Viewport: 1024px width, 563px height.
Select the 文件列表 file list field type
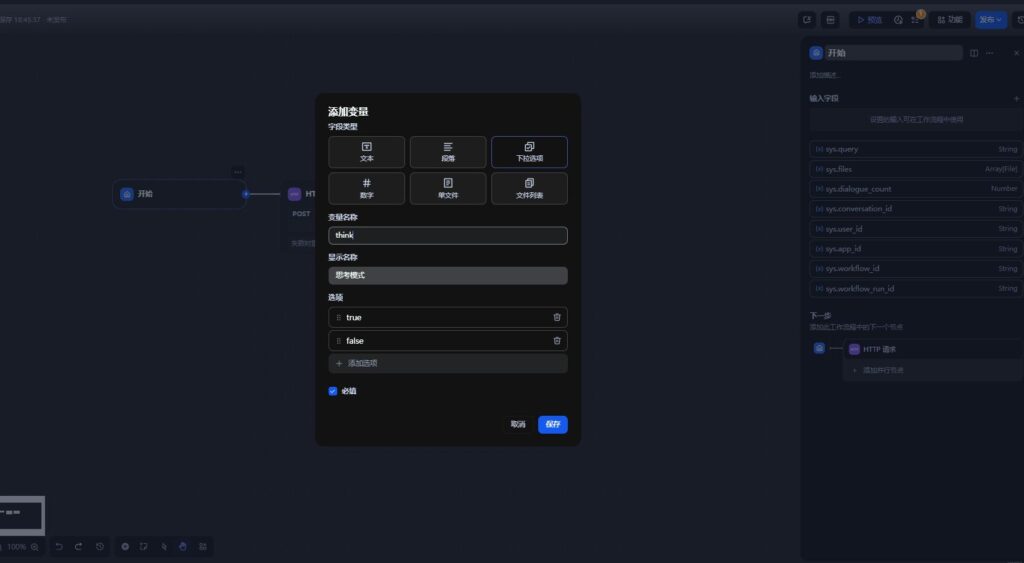click(x=529, y=189)
